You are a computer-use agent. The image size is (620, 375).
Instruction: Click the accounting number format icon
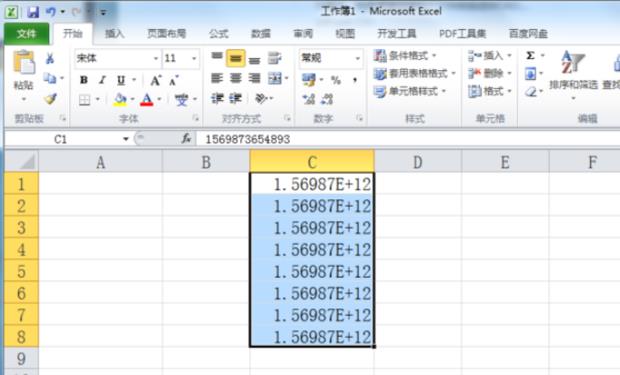click(x=309, y=80)
